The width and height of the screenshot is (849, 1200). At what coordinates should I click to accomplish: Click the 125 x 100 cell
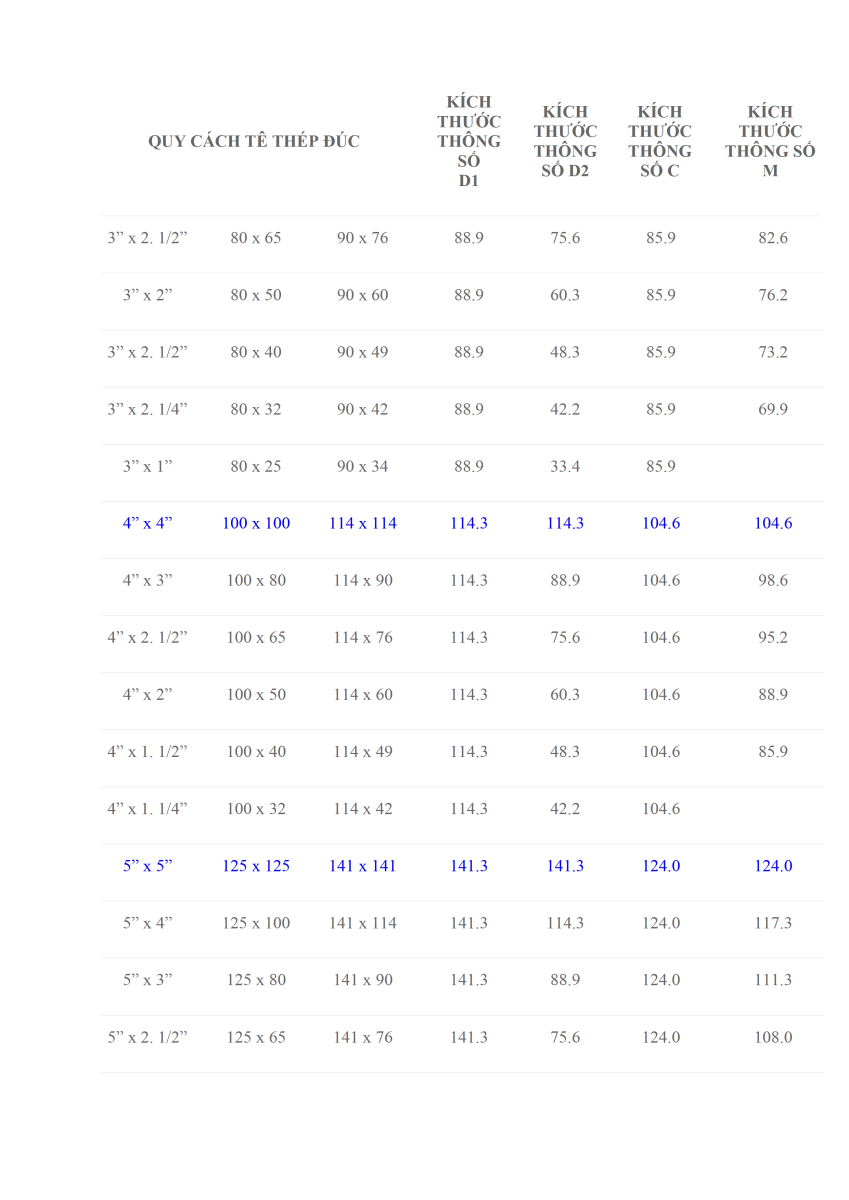tap(256, 923)
